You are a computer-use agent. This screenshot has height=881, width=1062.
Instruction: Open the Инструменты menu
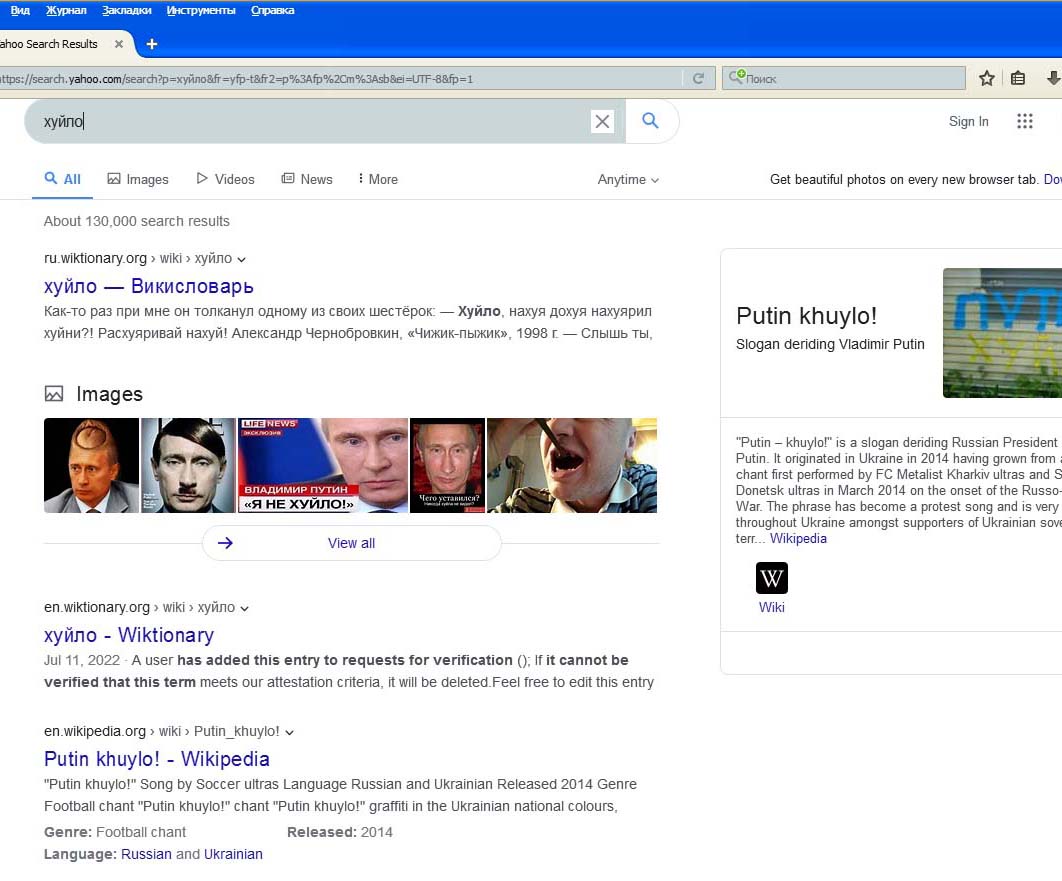coord(201,10)
